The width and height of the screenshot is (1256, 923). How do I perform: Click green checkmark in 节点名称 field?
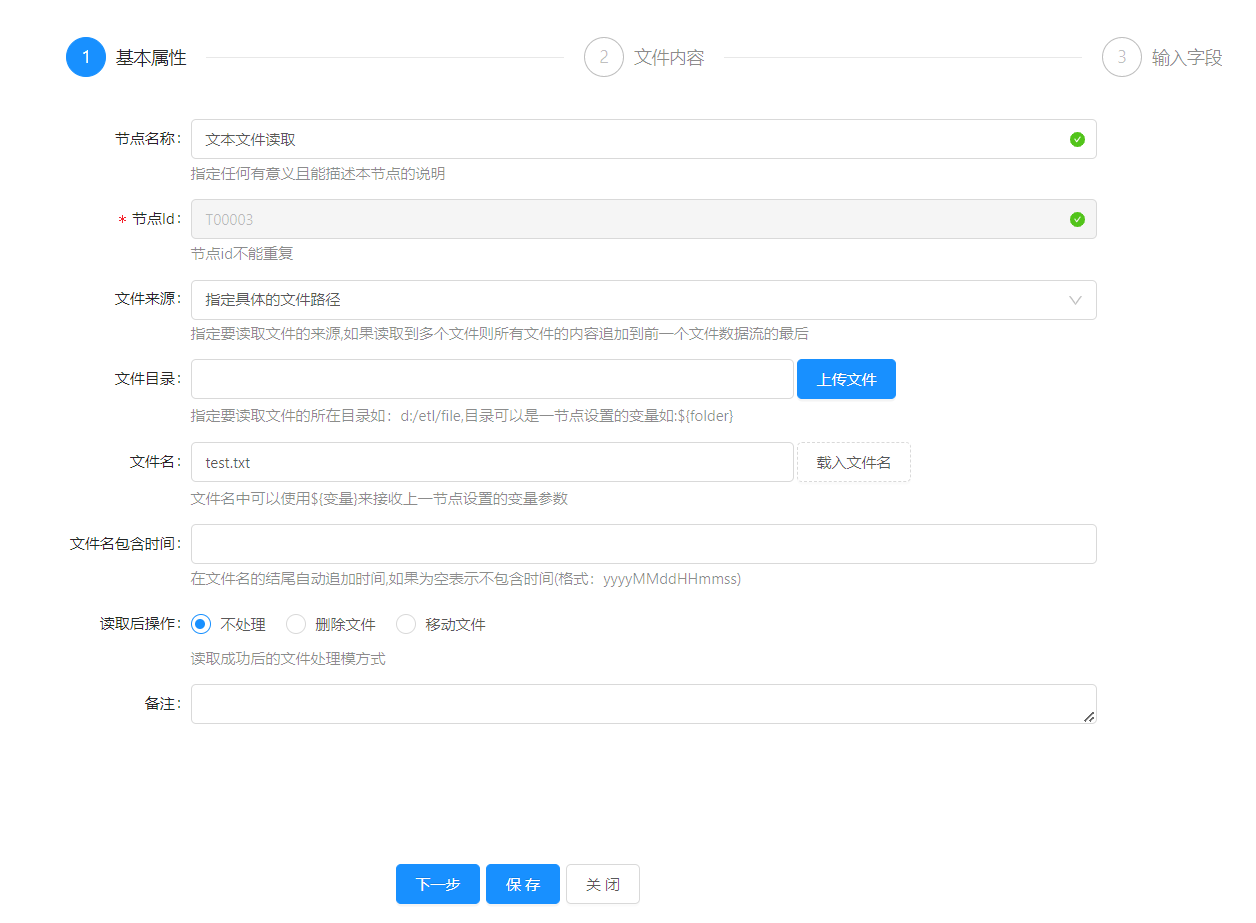[x=1077, y=139]
